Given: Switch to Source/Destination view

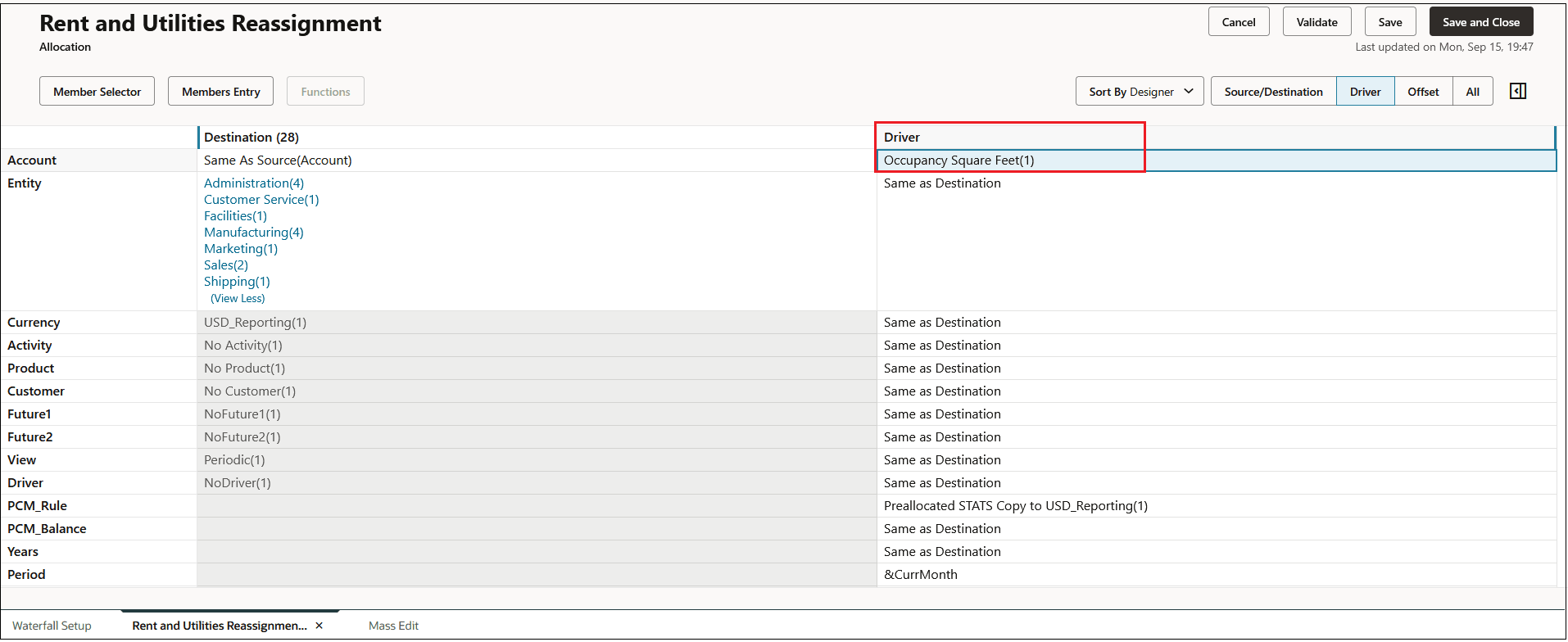Looking at the screenshot, I should click(1273, 92).
